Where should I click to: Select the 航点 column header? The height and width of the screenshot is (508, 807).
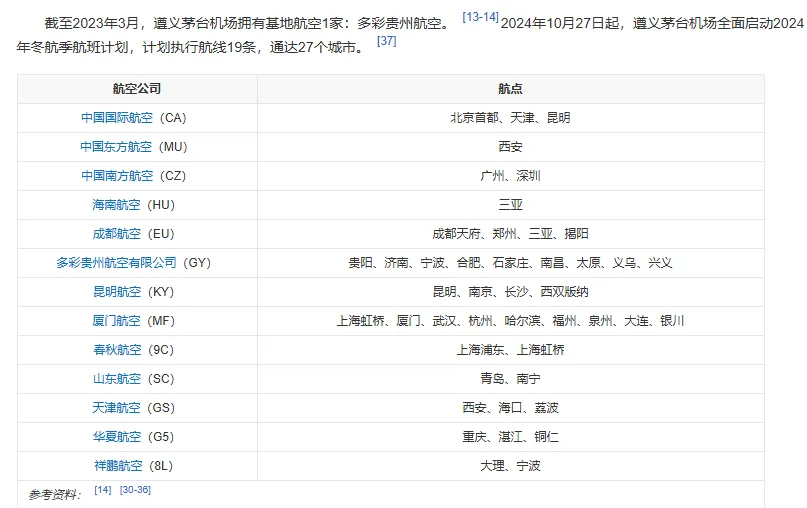pyautogui.click(x=511, y=89)
